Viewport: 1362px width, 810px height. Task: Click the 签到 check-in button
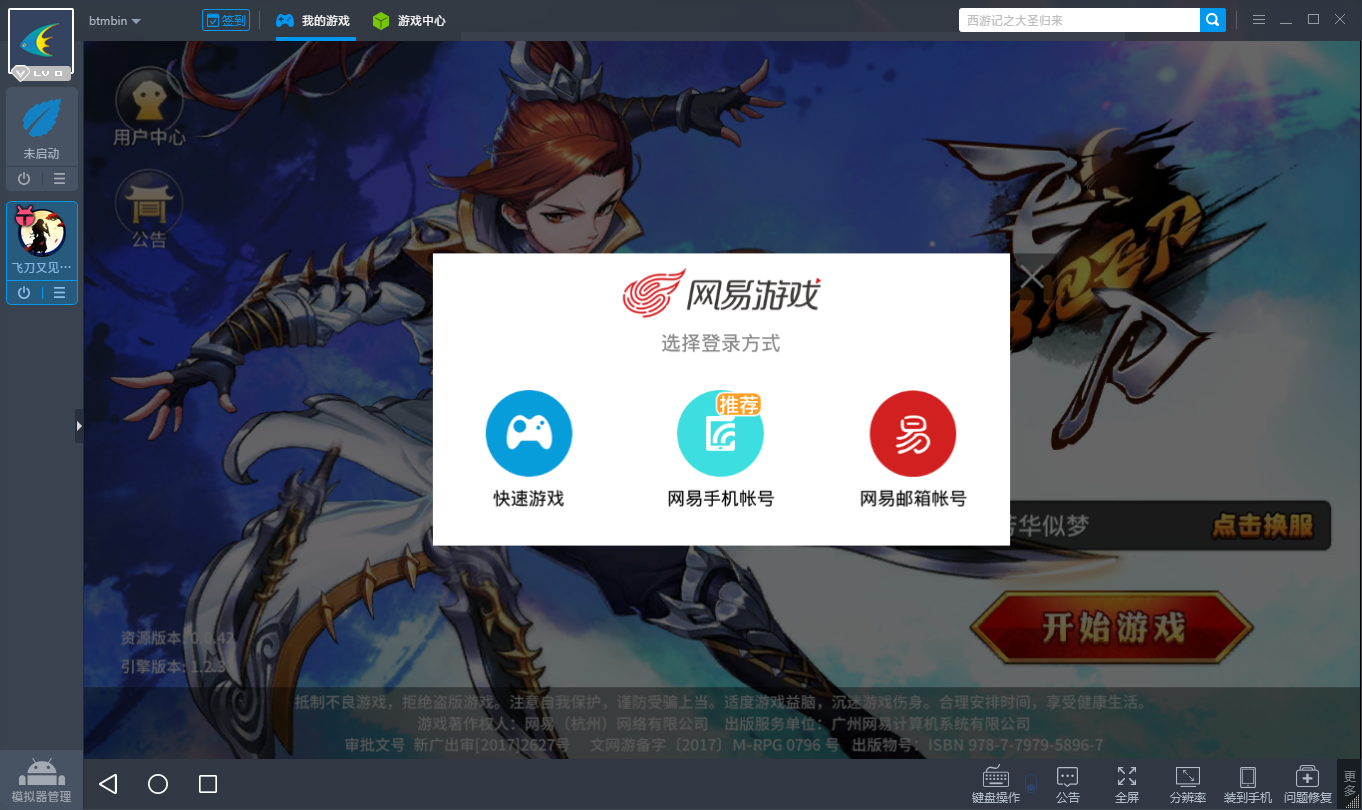(225, 20)
